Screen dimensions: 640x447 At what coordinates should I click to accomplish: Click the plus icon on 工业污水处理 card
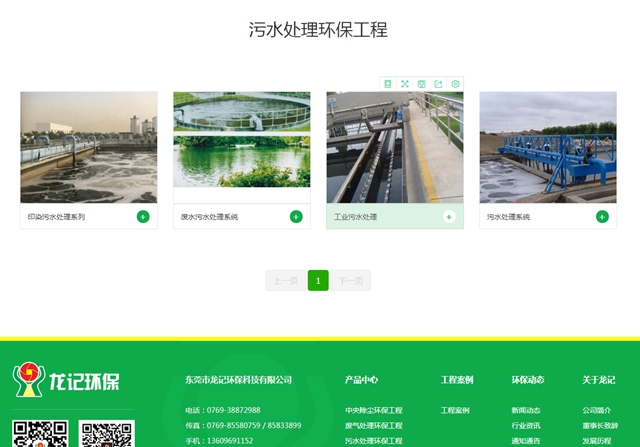pyautogui.click(x=449, y=217)
